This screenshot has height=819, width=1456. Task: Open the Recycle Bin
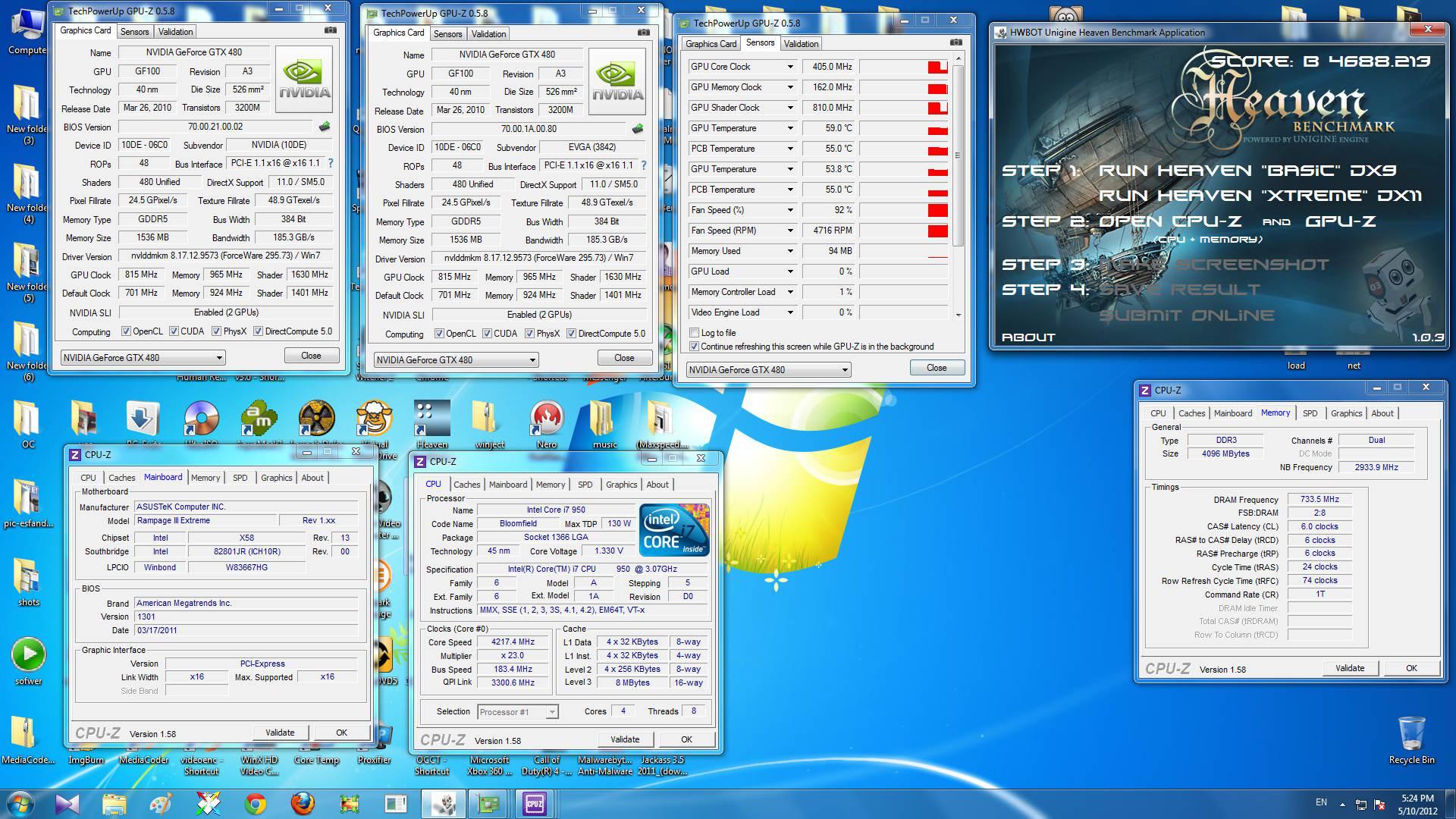(1411, 740)
